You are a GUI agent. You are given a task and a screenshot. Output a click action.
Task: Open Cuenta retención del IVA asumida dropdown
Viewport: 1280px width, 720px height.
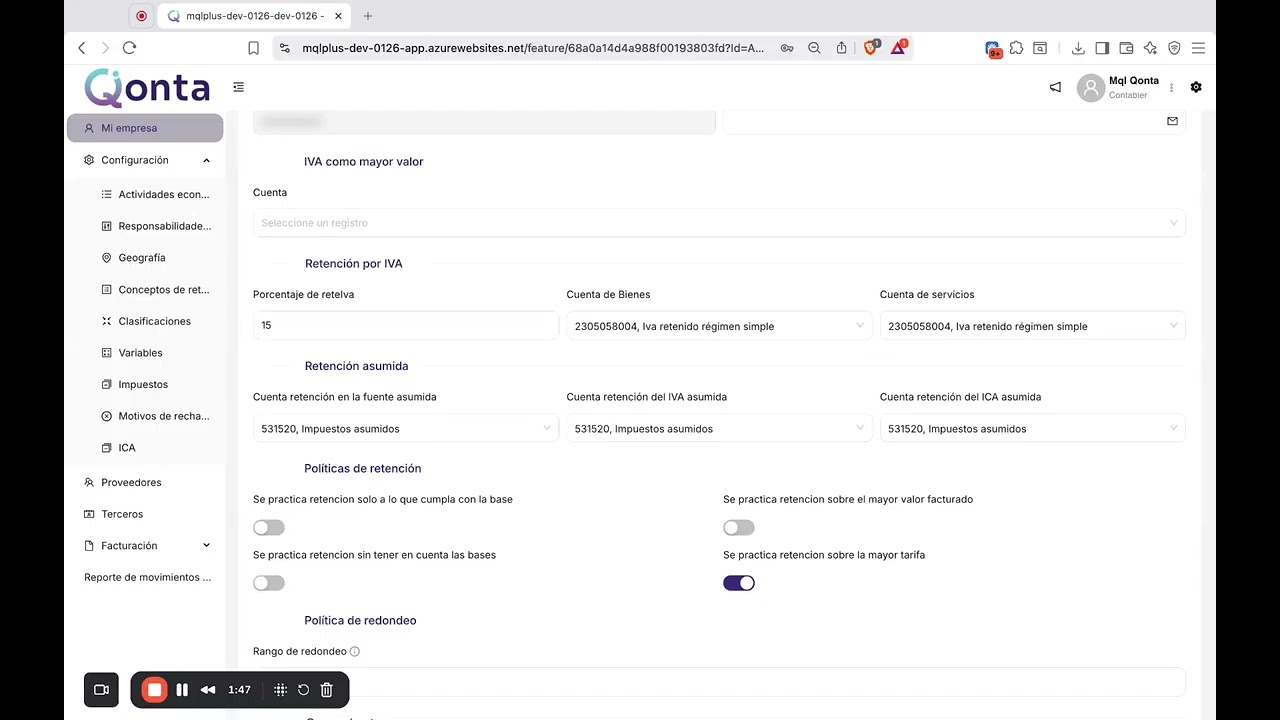coord(719,428)
